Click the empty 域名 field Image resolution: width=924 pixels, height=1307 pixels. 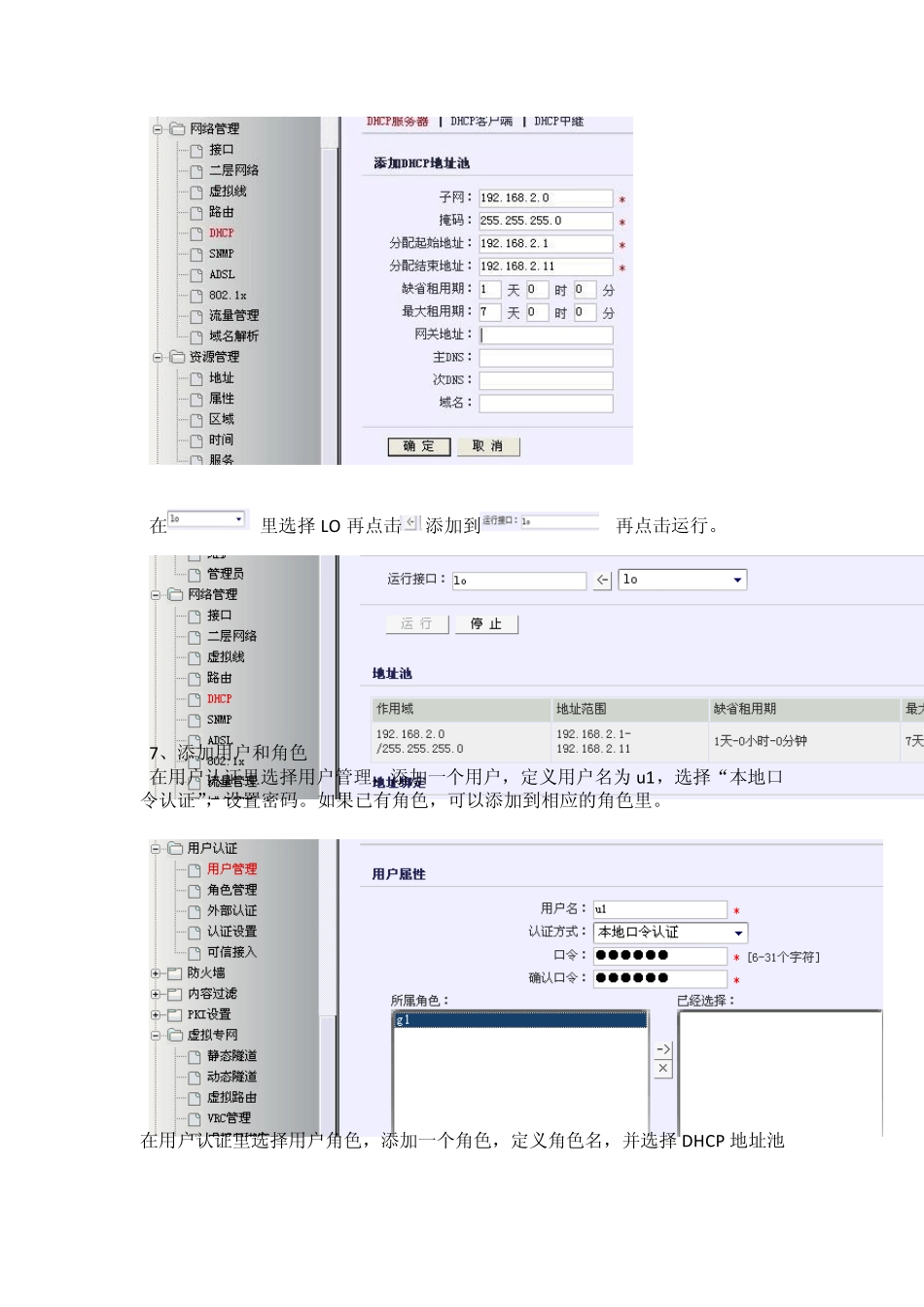(546, 404)
